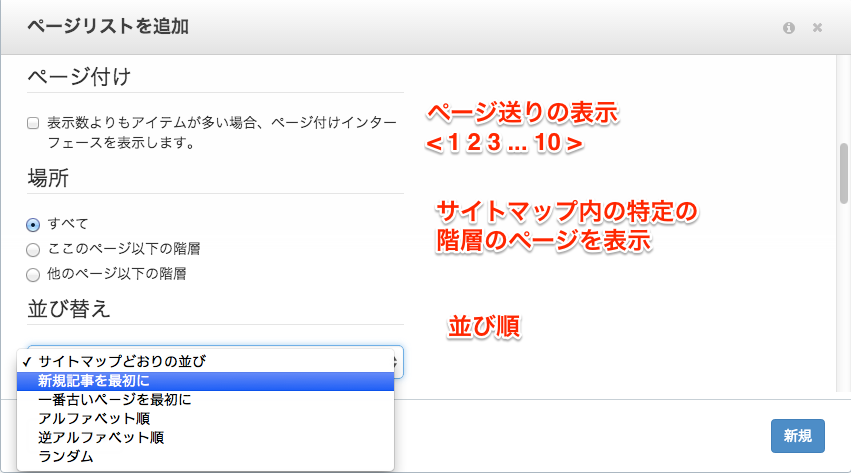Select the ここのページ以下の階層 radio option
Viewport: 851px width, 473px height.
(x=33, y=249)
